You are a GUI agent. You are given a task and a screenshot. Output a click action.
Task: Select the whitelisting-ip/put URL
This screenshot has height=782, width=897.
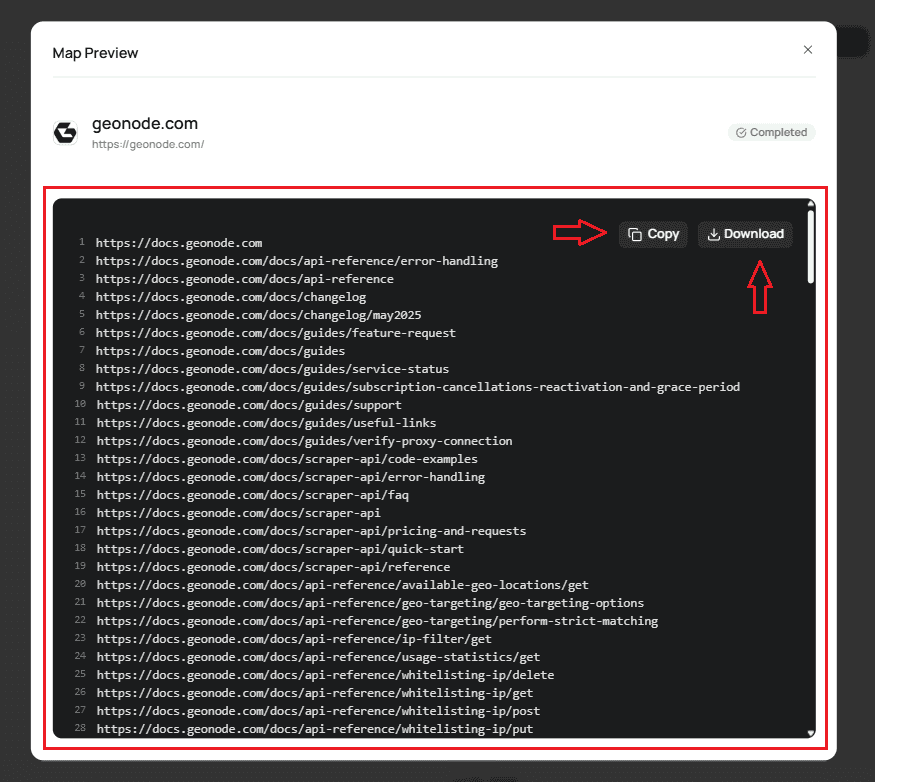click(x=315, y=729)
